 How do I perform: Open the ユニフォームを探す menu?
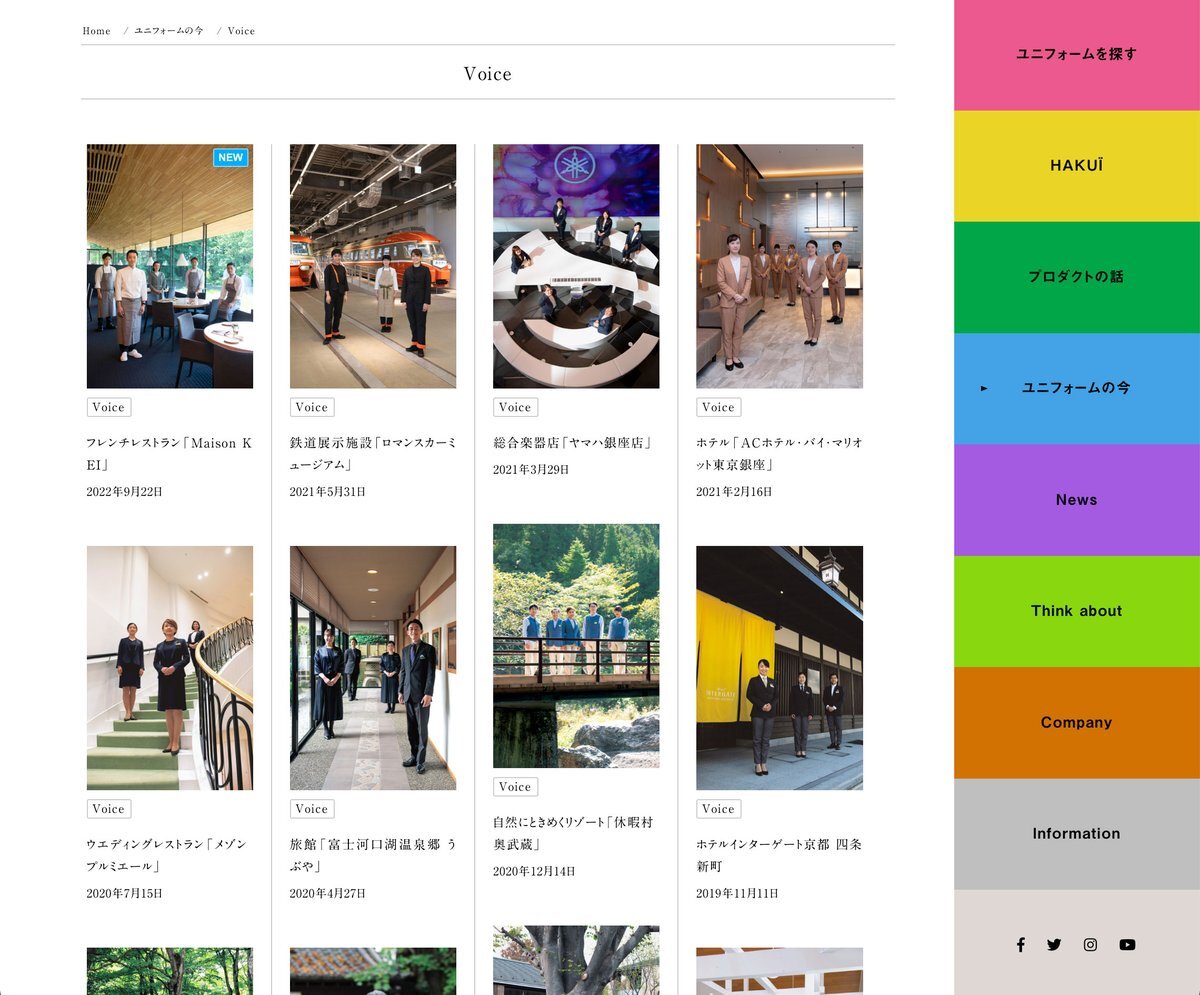pos(1076,54)
